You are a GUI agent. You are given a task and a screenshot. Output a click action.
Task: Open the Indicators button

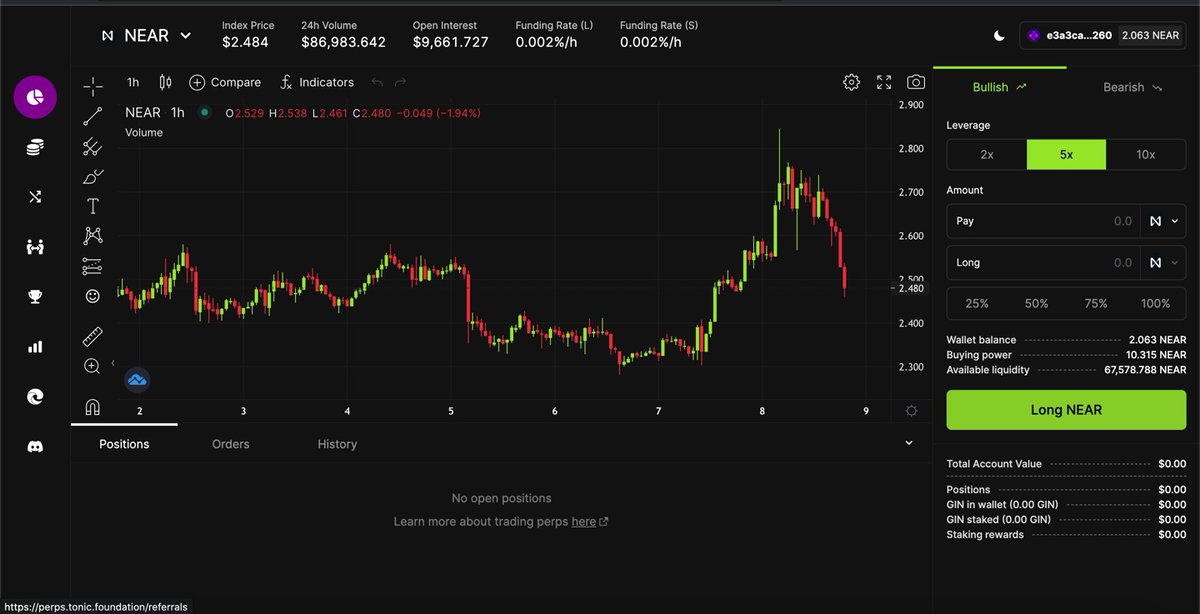pyautogui.click(x=317, y=82)
